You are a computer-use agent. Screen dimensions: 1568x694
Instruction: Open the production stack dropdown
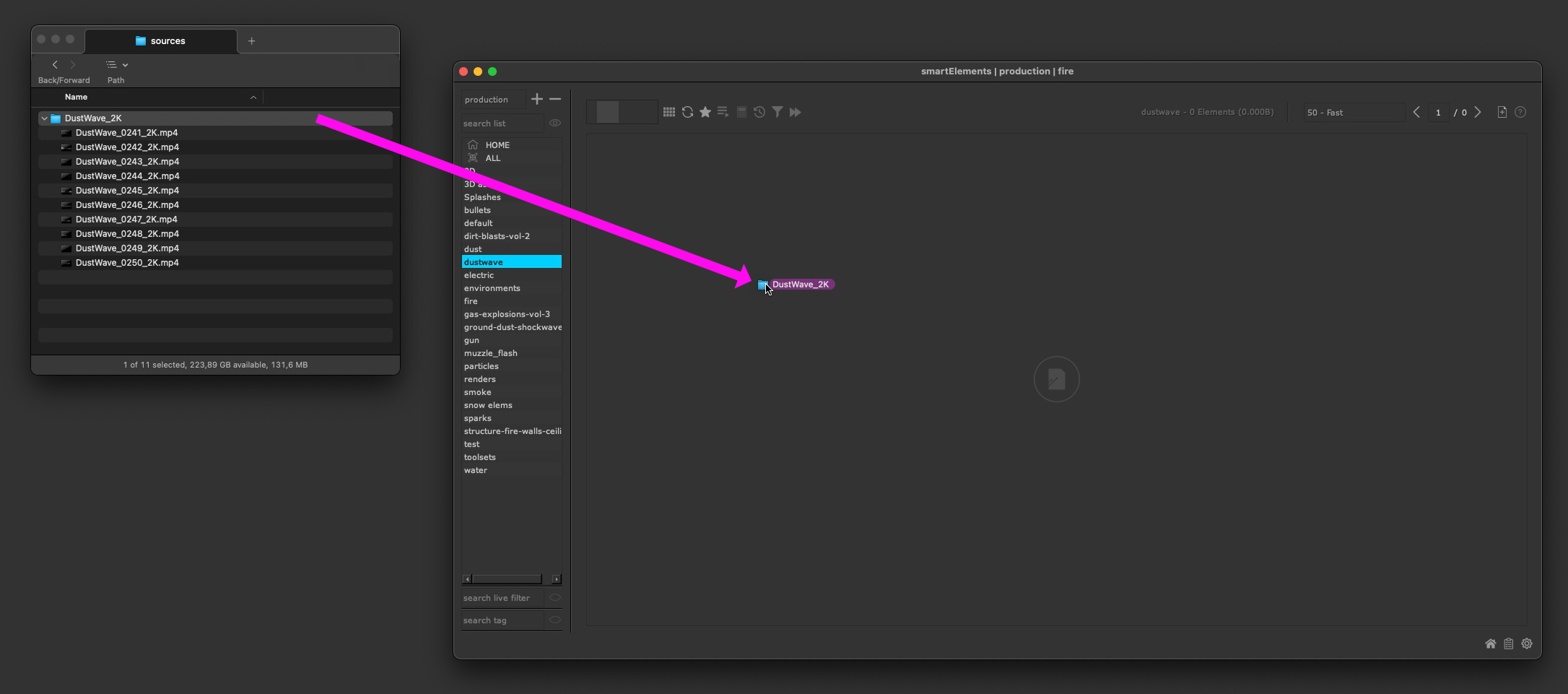(x=493, y=100)
